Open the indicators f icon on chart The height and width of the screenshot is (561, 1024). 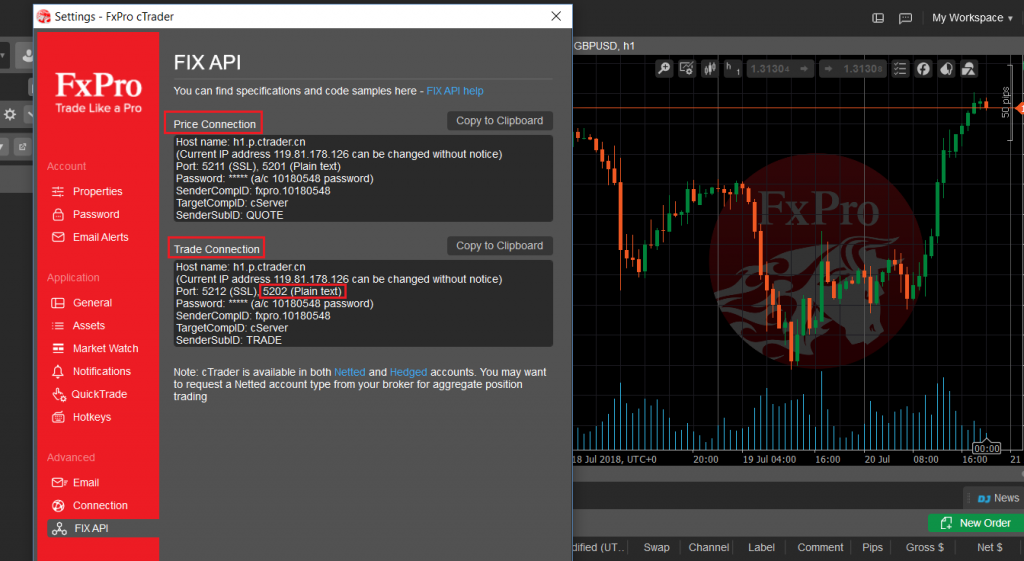click(x=923, y=69)
